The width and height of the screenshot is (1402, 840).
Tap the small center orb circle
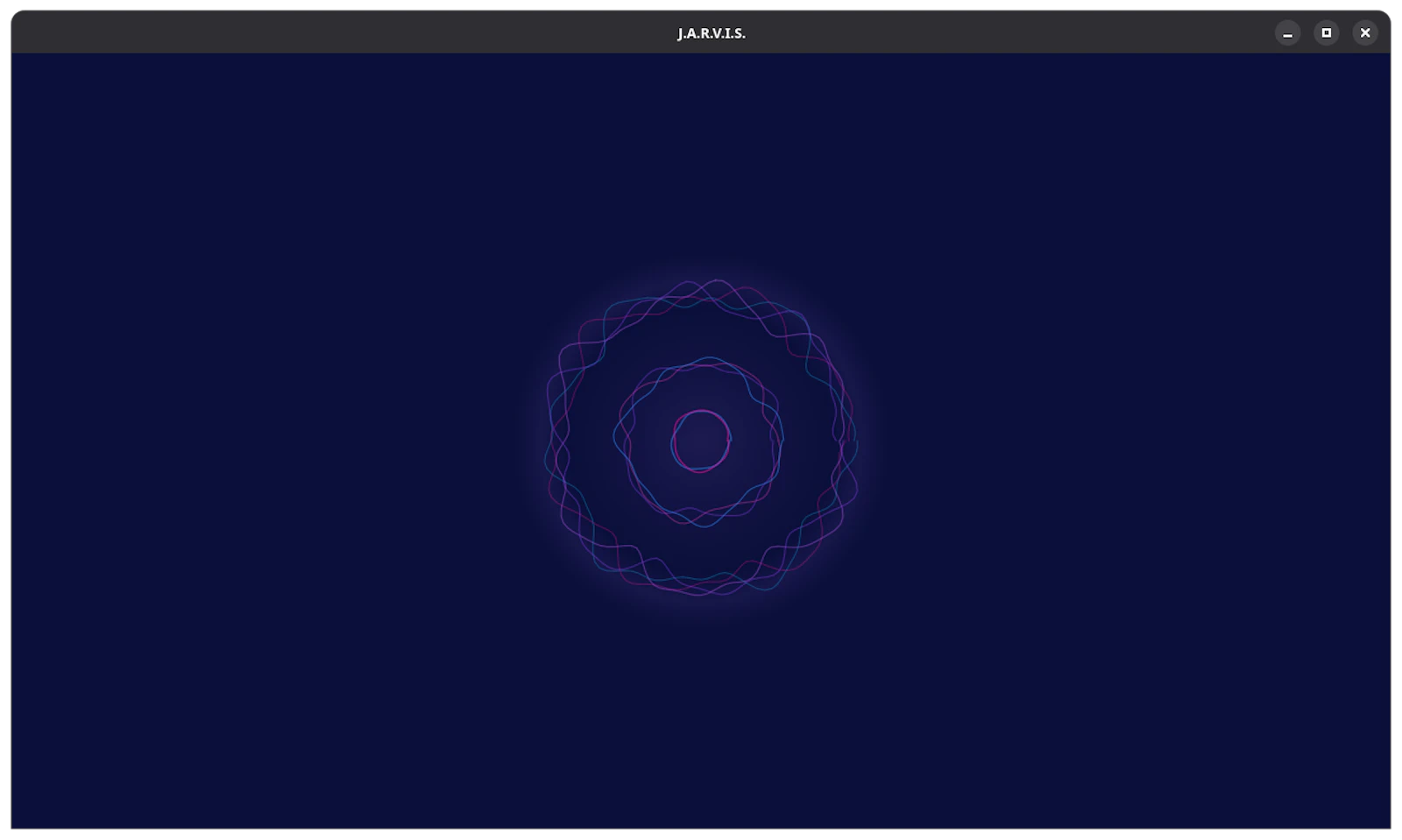click(701, 441)
